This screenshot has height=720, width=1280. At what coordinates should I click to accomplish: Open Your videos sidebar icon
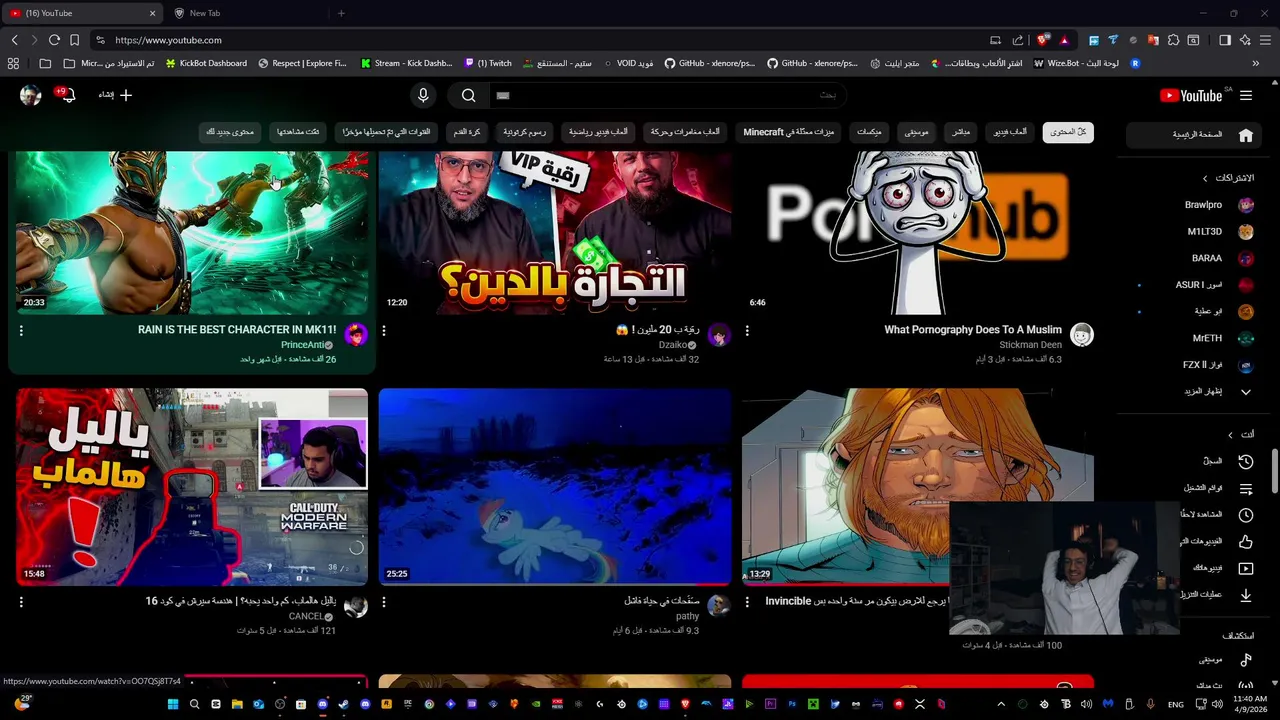pos(1246,568)
